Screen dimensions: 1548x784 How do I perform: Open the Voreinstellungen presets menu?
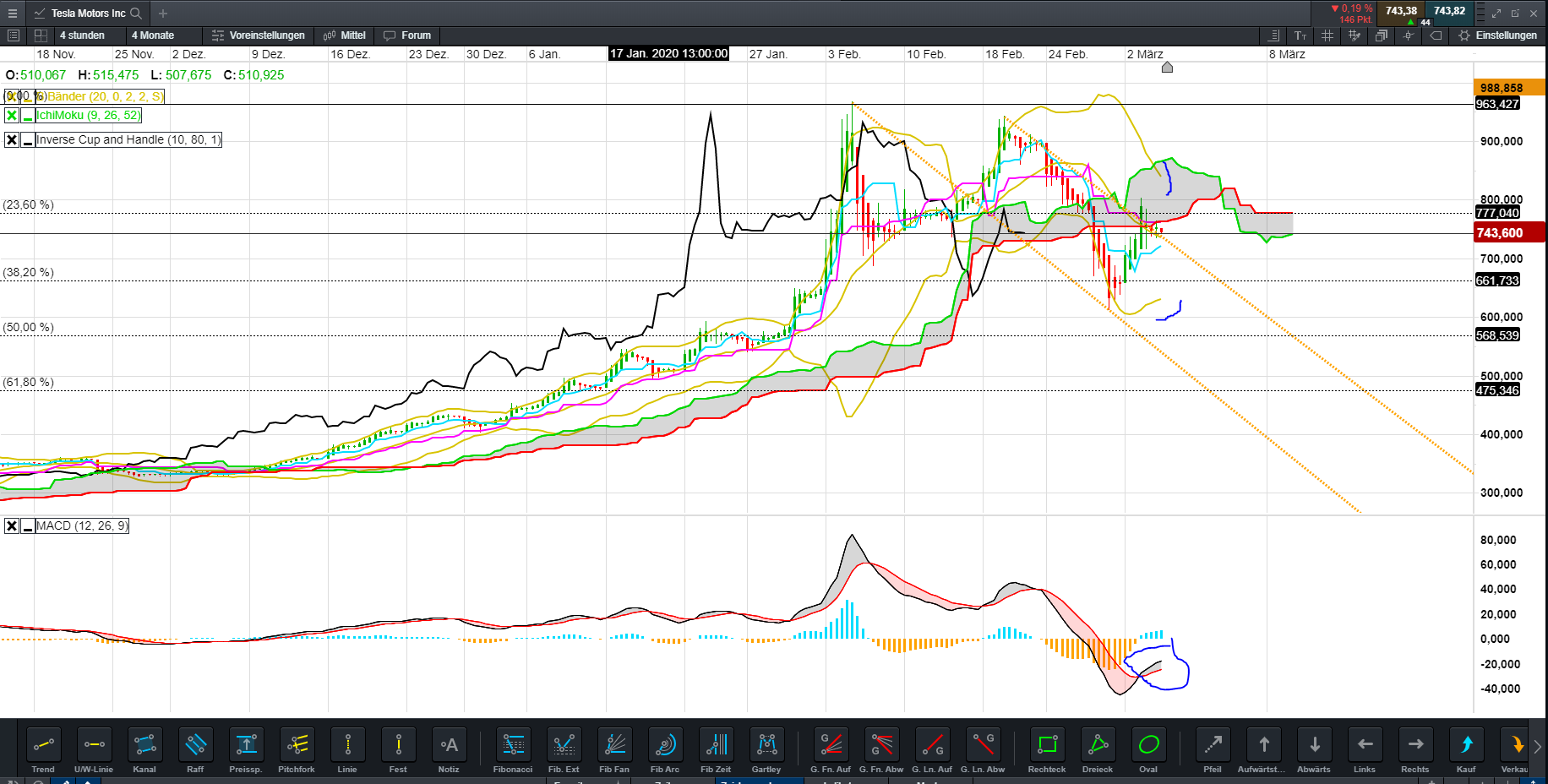pyautogui.click(x=259, y=35)
